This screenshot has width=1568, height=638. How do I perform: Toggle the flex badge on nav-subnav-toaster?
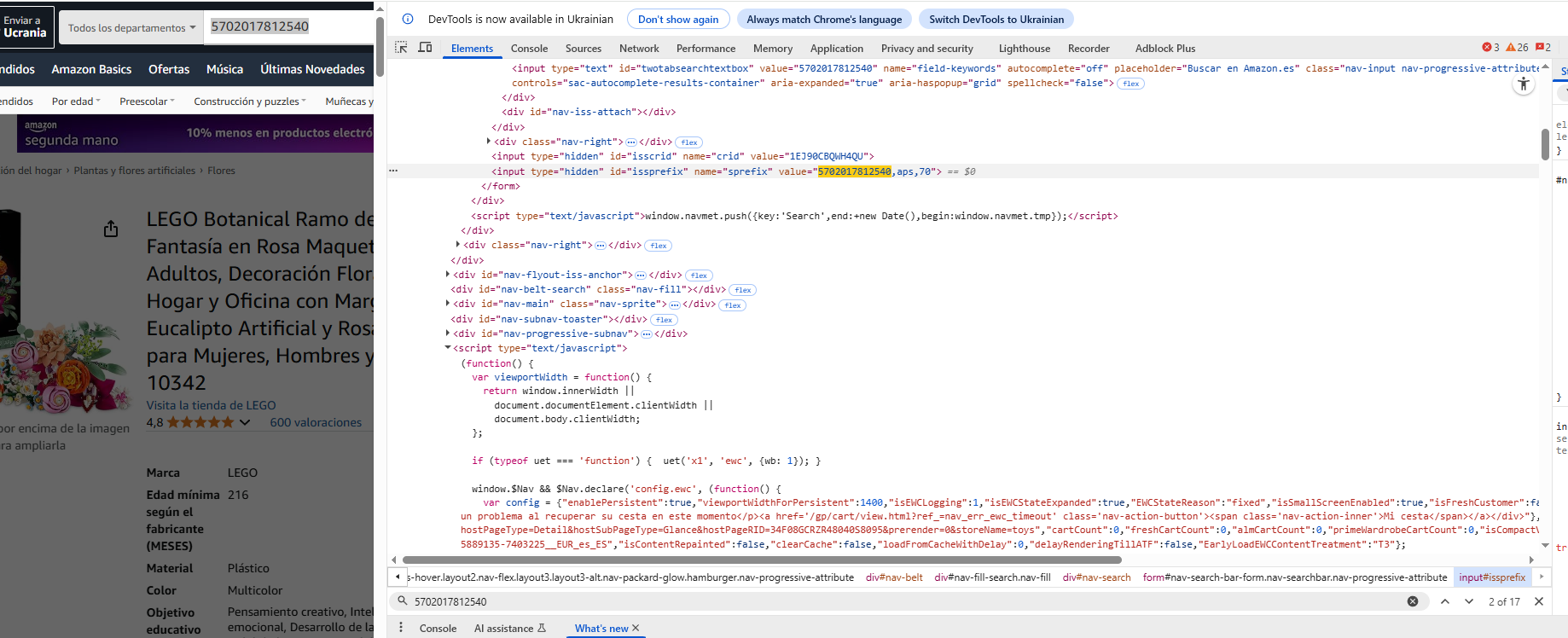click(664, 320)
